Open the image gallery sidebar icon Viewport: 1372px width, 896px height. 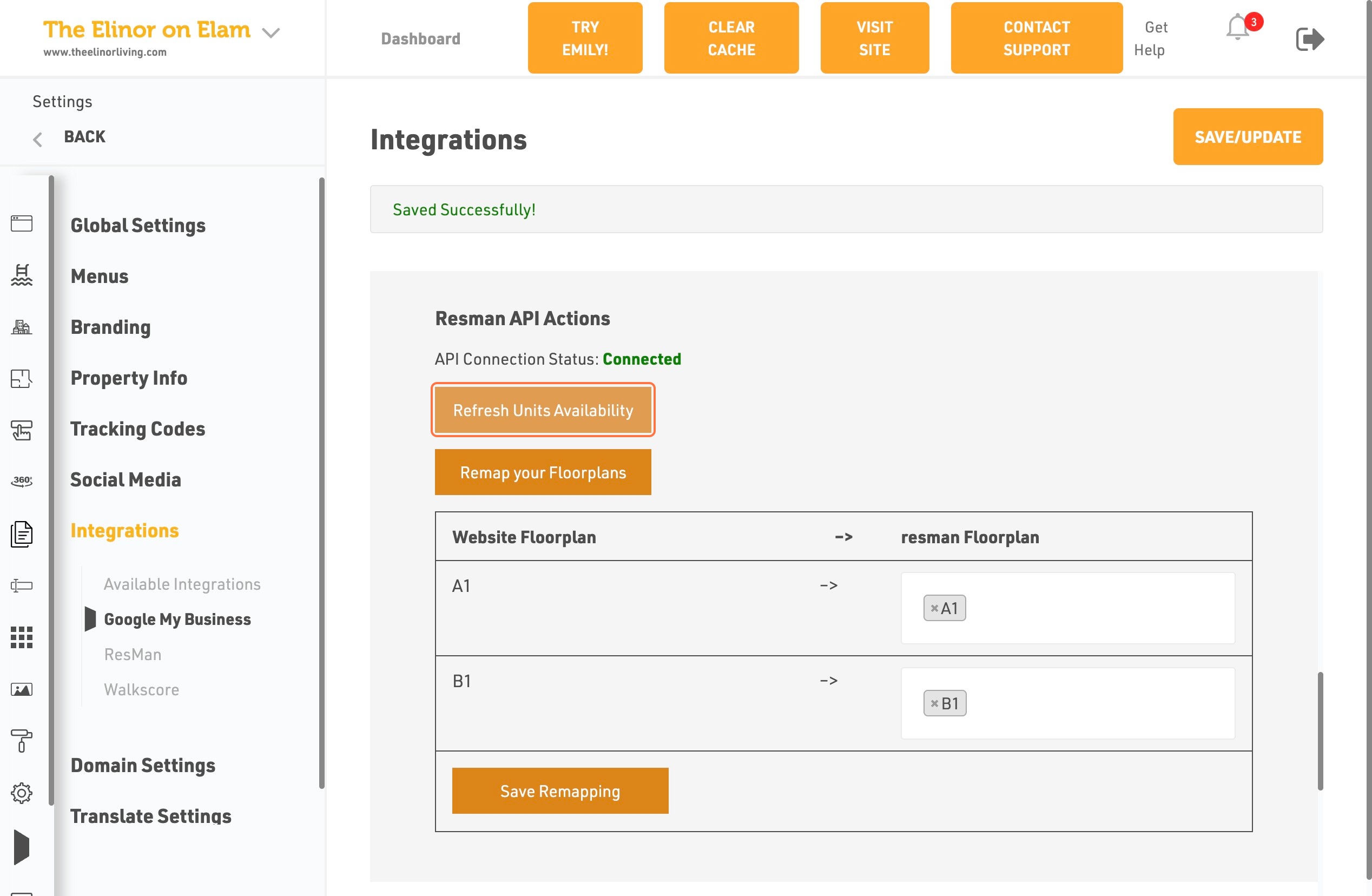click(22, 689)
